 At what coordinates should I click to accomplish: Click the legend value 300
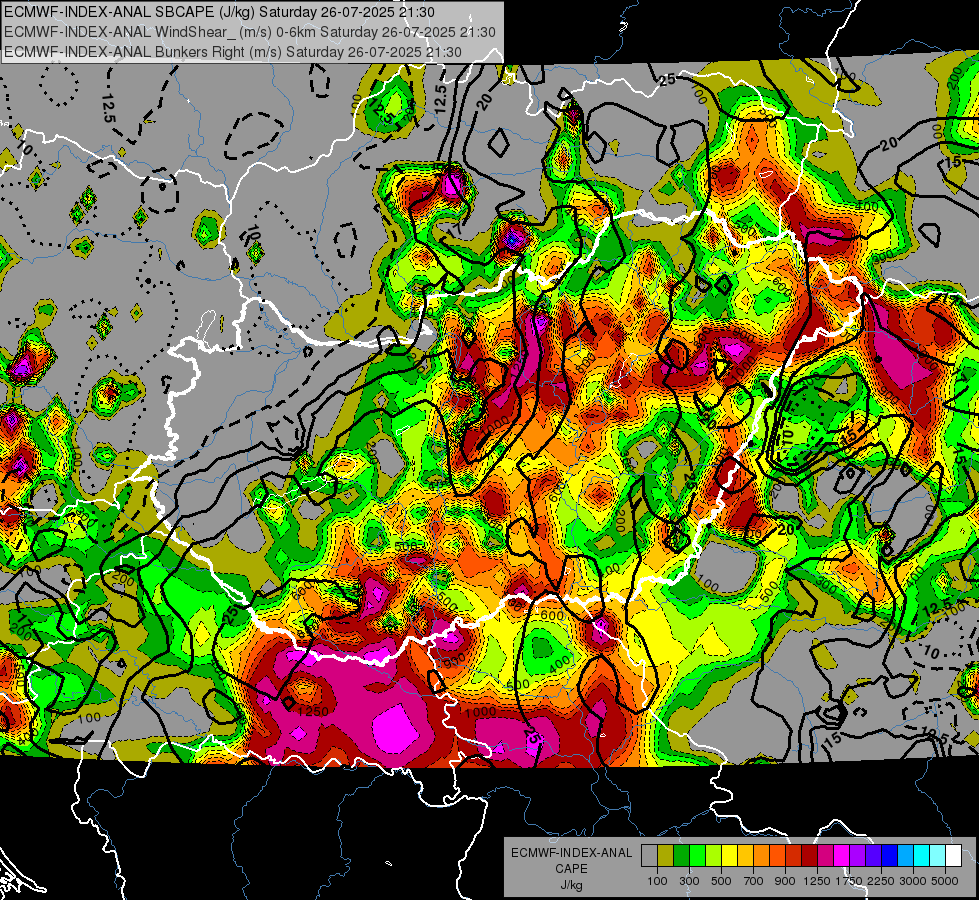click(x=689, y=881)
